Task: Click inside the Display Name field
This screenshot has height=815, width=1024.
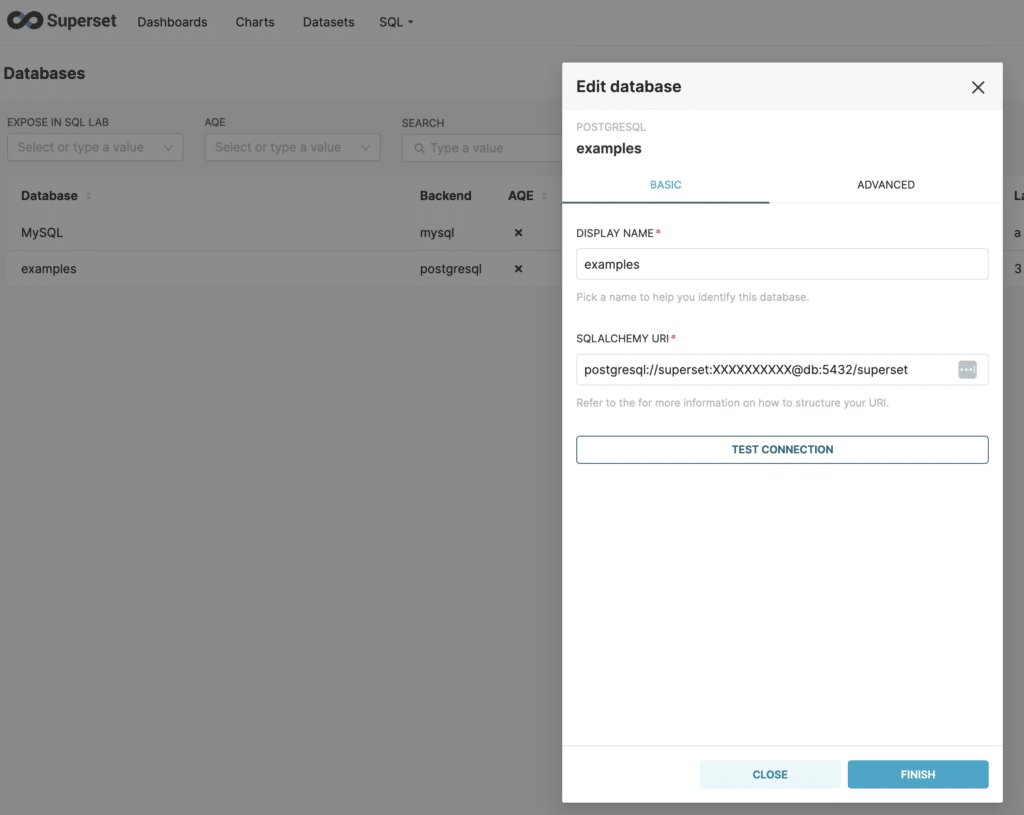Action: tap(782, 264)
